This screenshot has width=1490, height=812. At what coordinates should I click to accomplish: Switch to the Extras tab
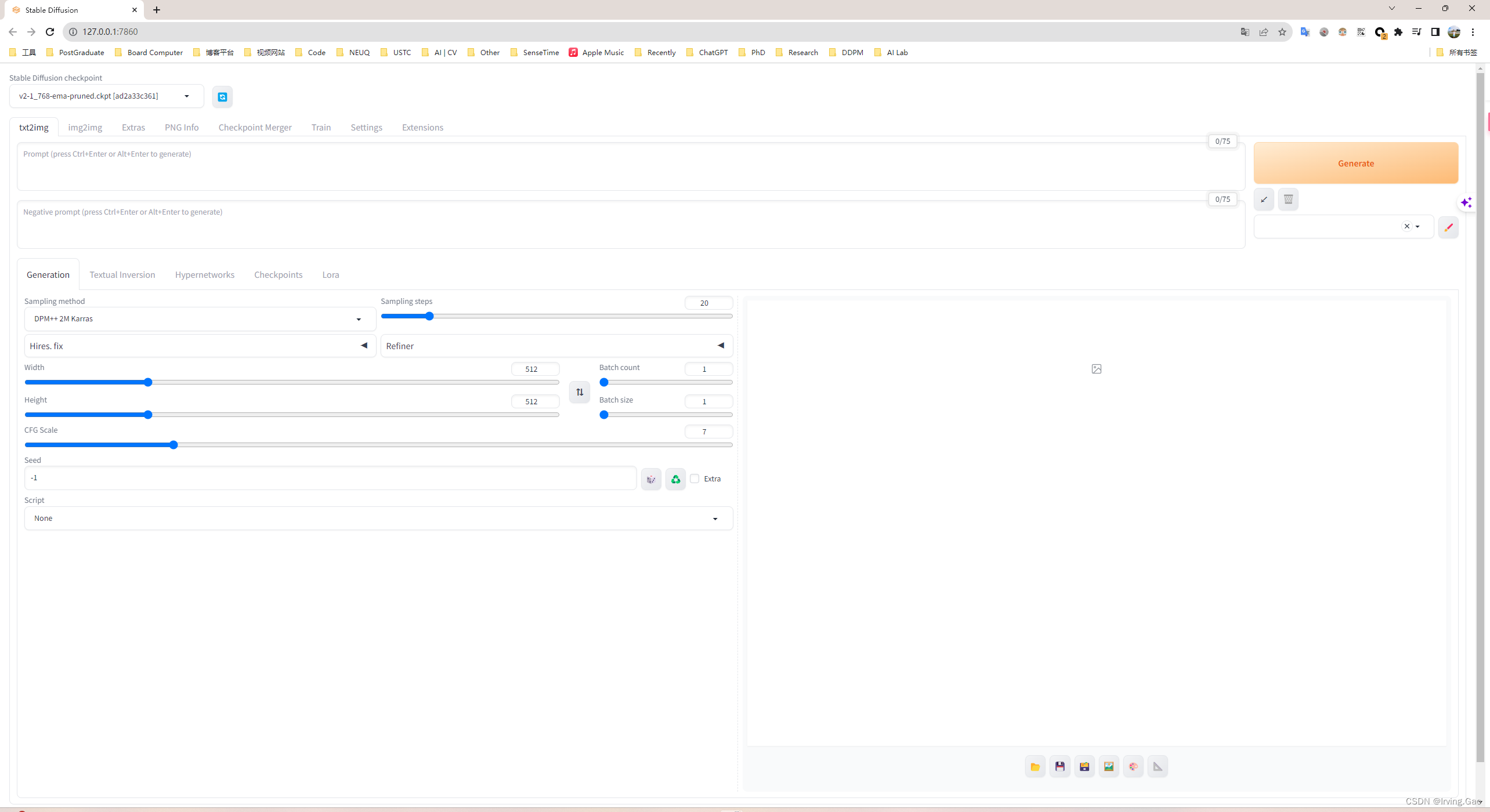132,127
